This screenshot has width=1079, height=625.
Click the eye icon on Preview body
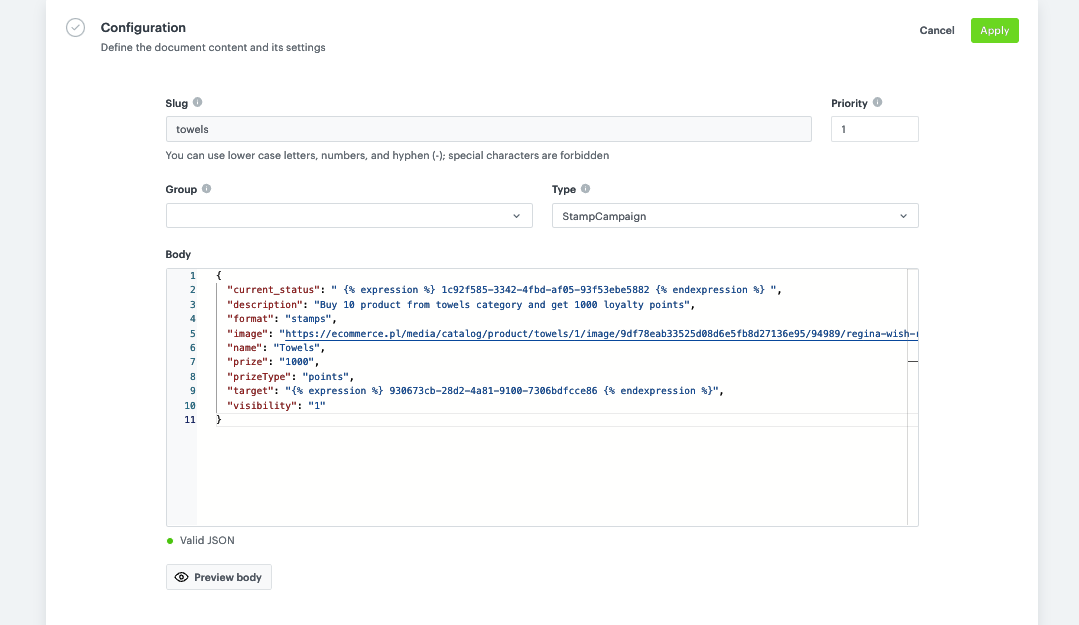(181, 577)
